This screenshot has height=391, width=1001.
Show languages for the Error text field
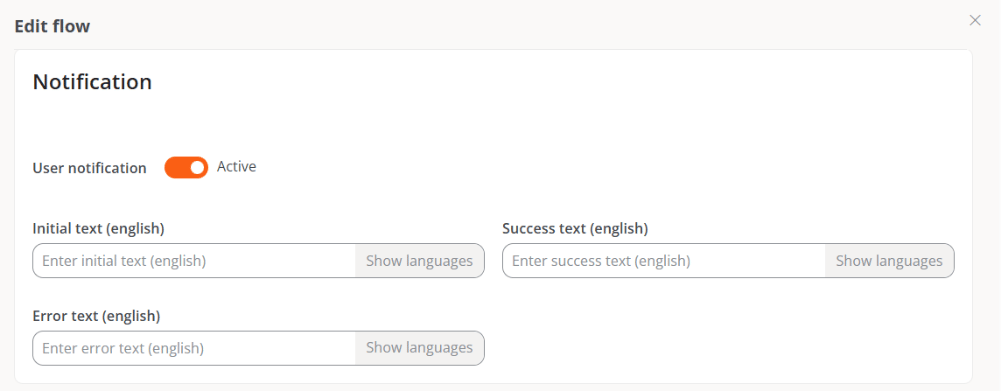coord(419,348)
